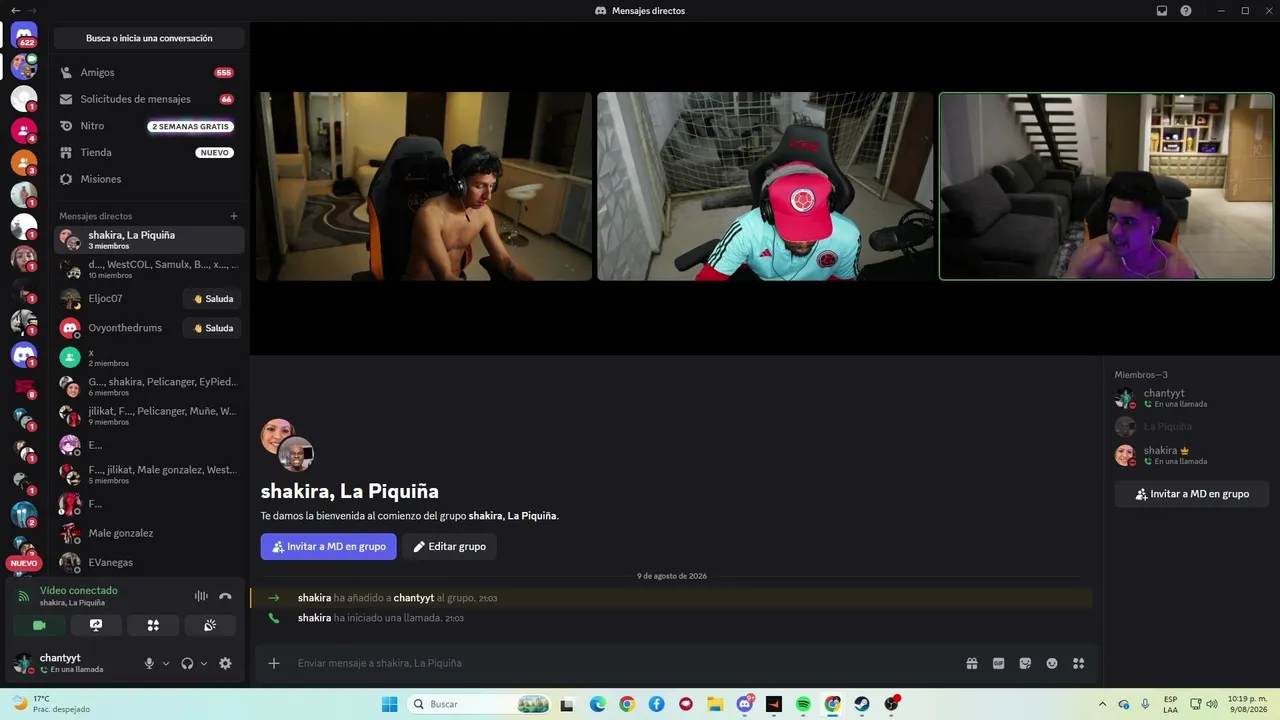Select member chantyyt in members list

click(x=1192, y=398)
